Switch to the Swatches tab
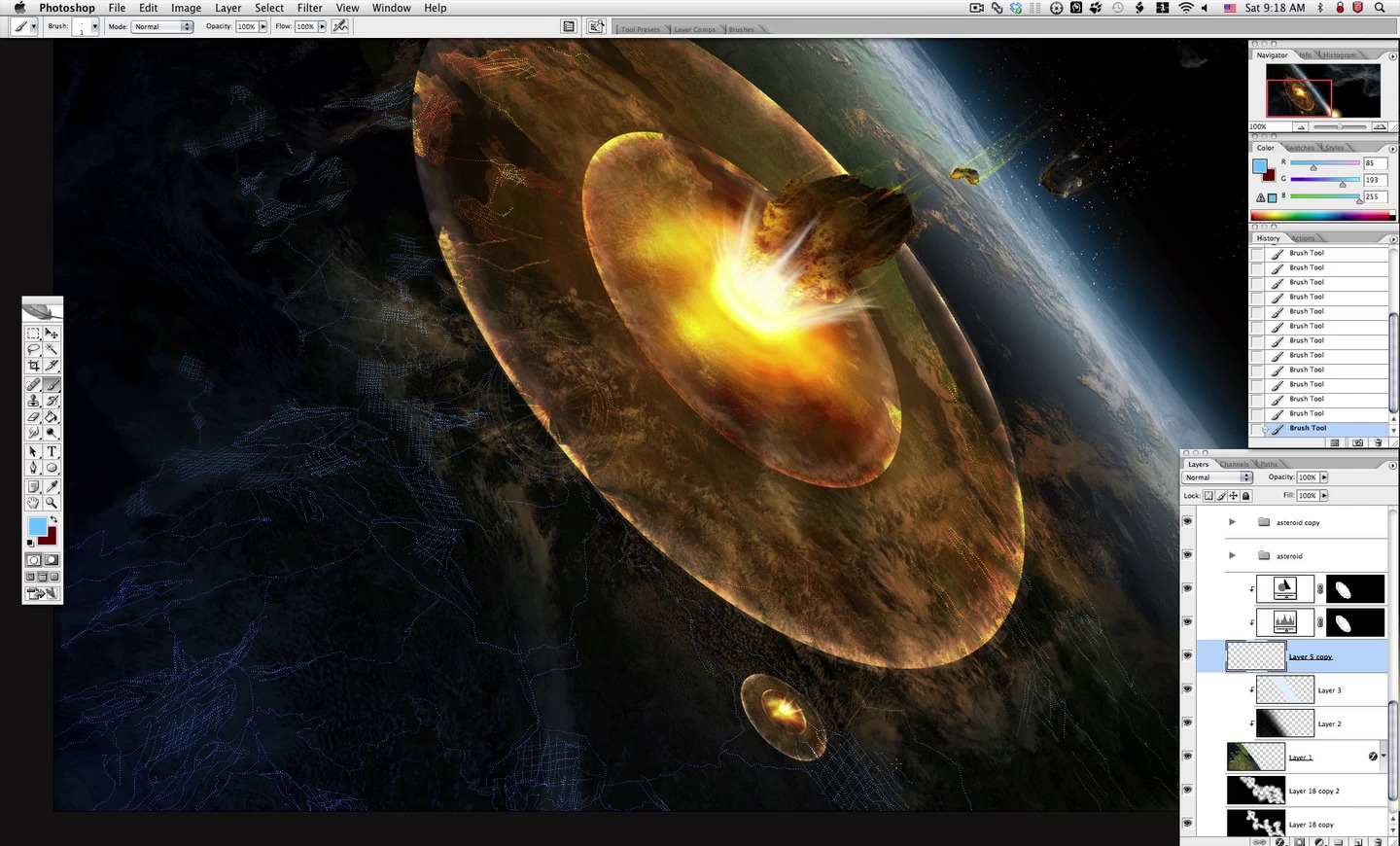This screenshot has width=1400, height=846. click(x=1300, y=148)
